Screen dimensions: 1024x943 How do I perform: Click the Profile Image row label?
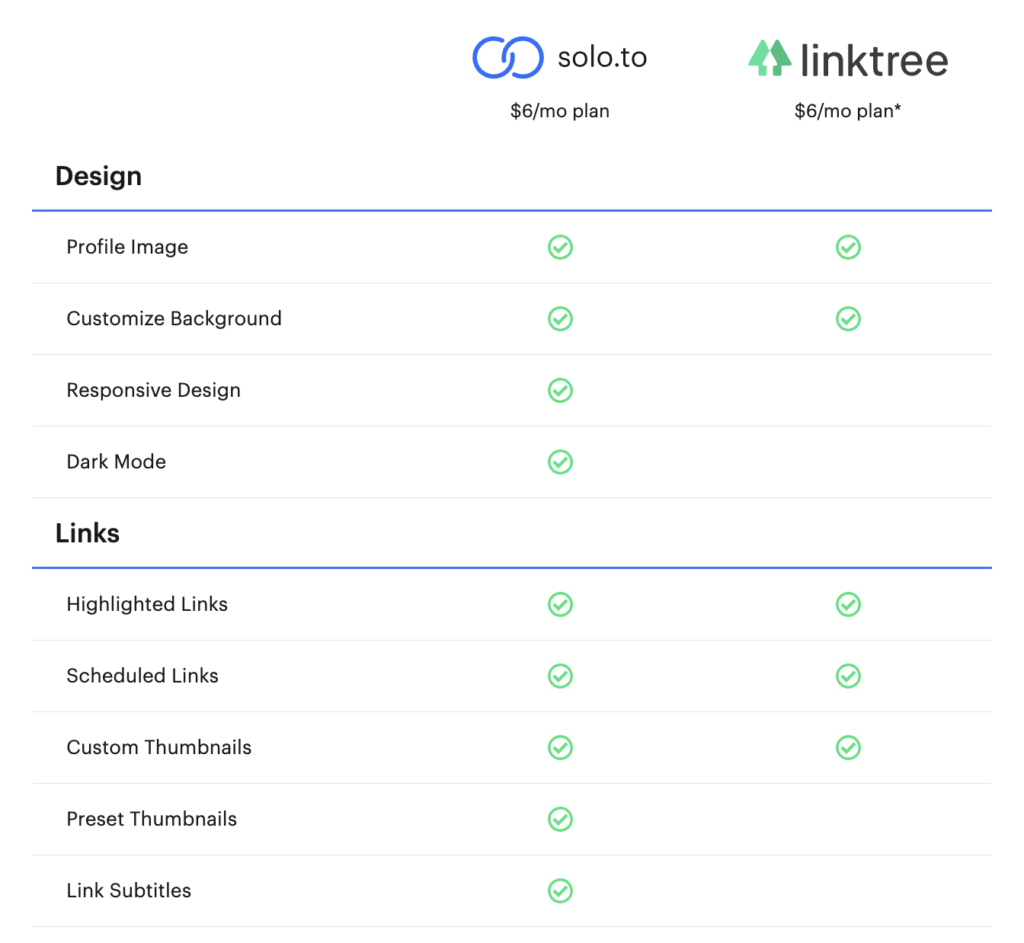(127, 248)
